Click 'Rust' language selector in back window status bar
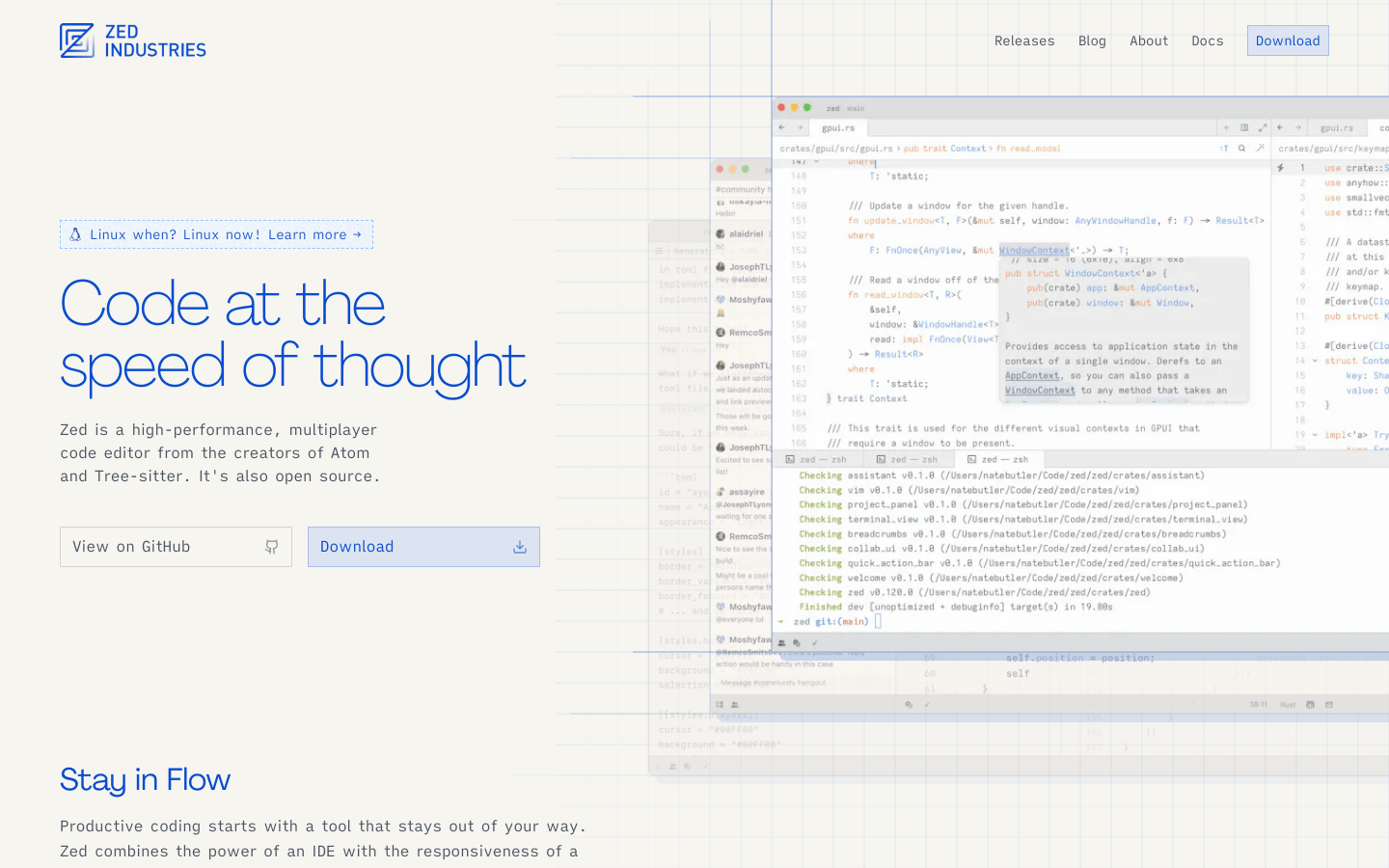Screen dimensions: 1389x868 pos(1288,705)
